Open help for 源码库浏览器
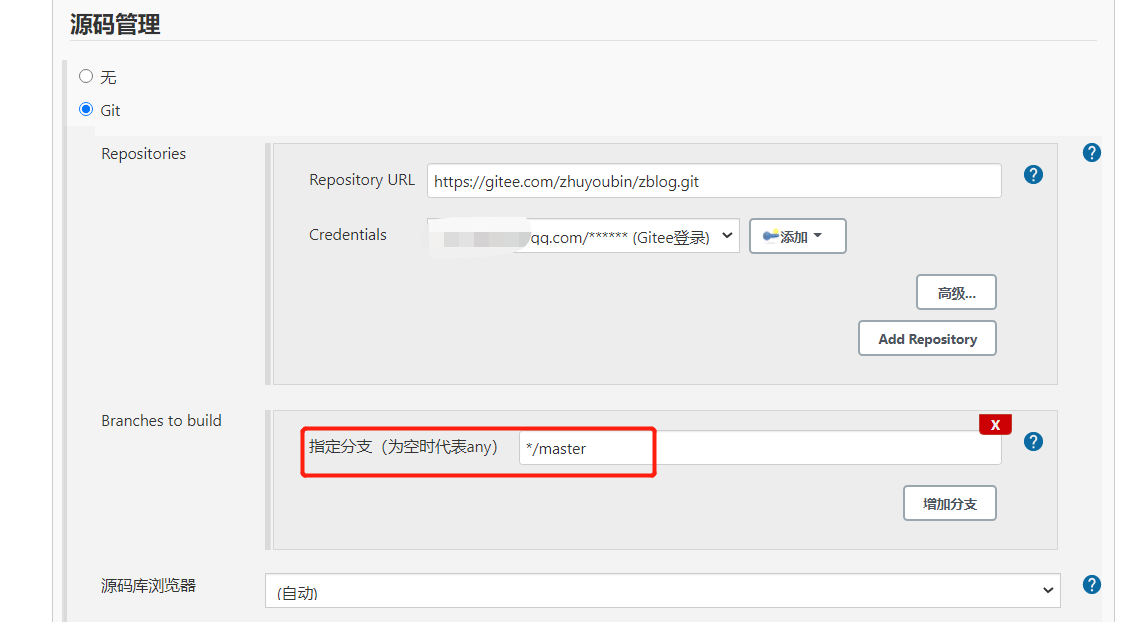Image resolution: width=1137 pixels, height=622 pixels. (1091, 584)
